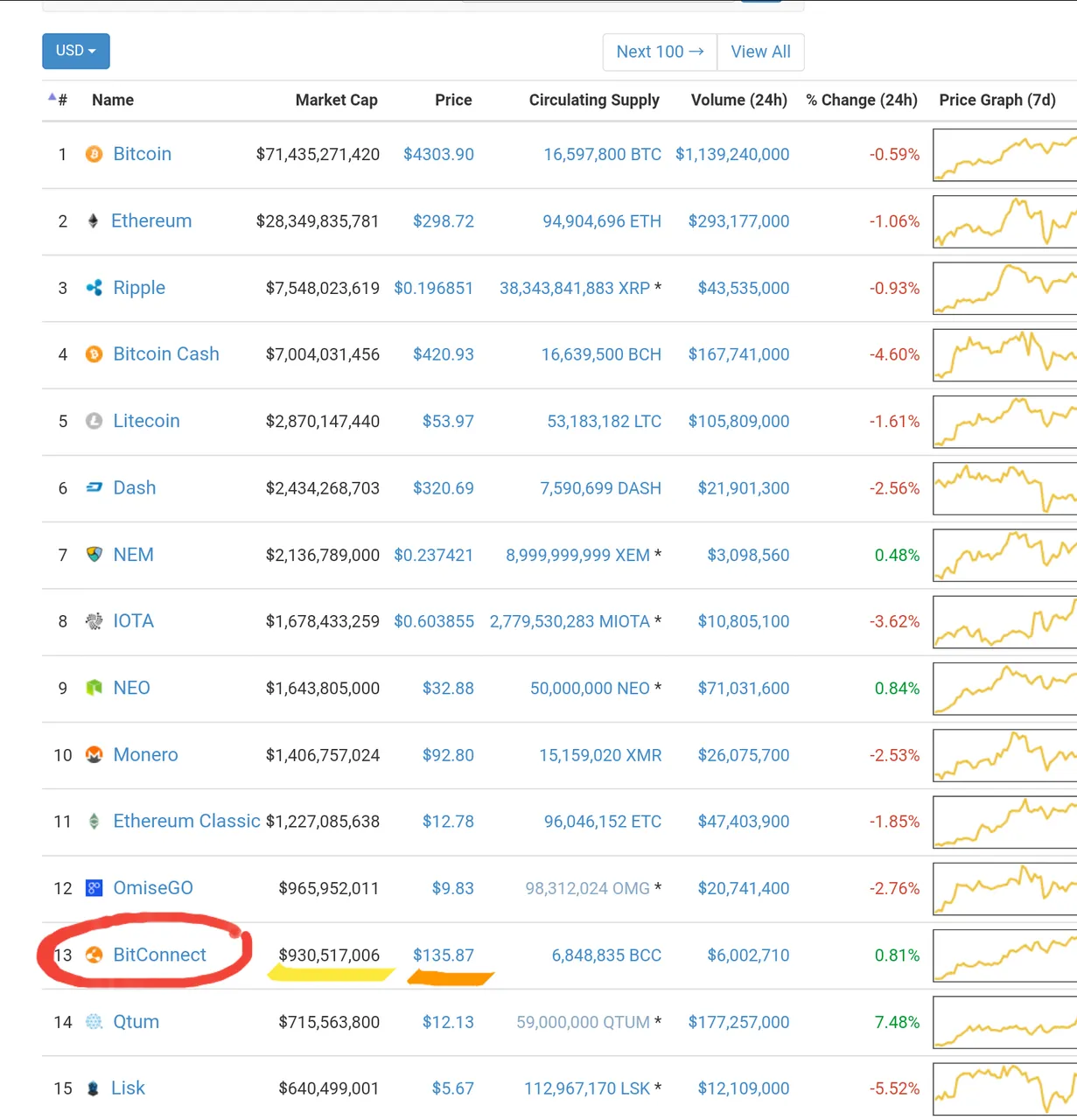Open Bitcoin 7d price graph

tap(1004, 155)
